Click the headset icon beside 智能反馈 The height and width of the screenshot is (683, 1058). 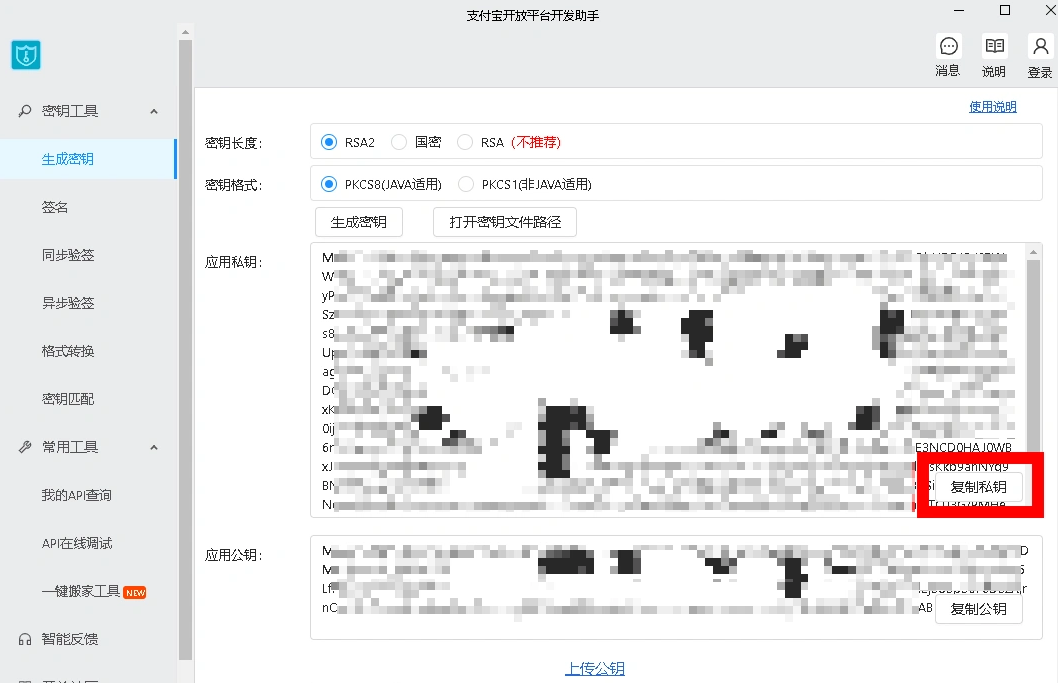pos(25,639)
